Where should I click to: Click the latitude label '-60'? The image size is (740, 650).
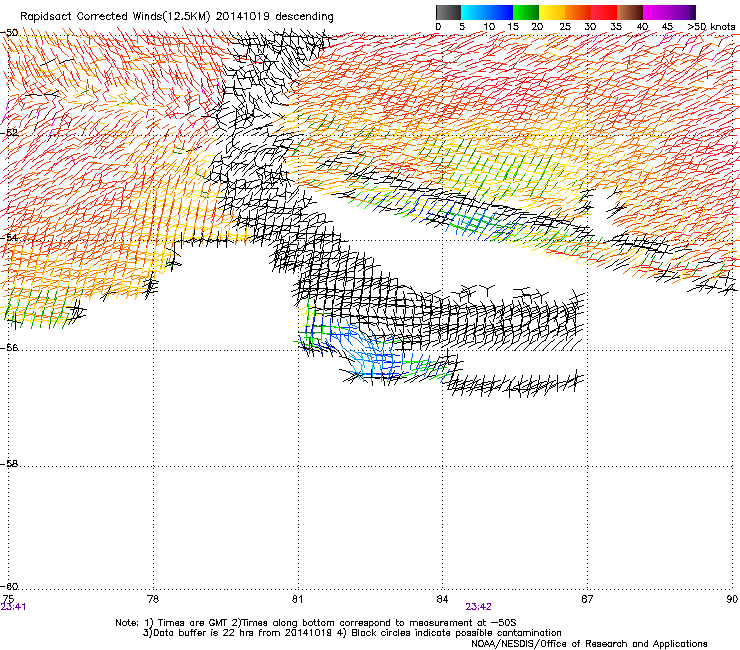pyautogui.click(x=9, y=587)
